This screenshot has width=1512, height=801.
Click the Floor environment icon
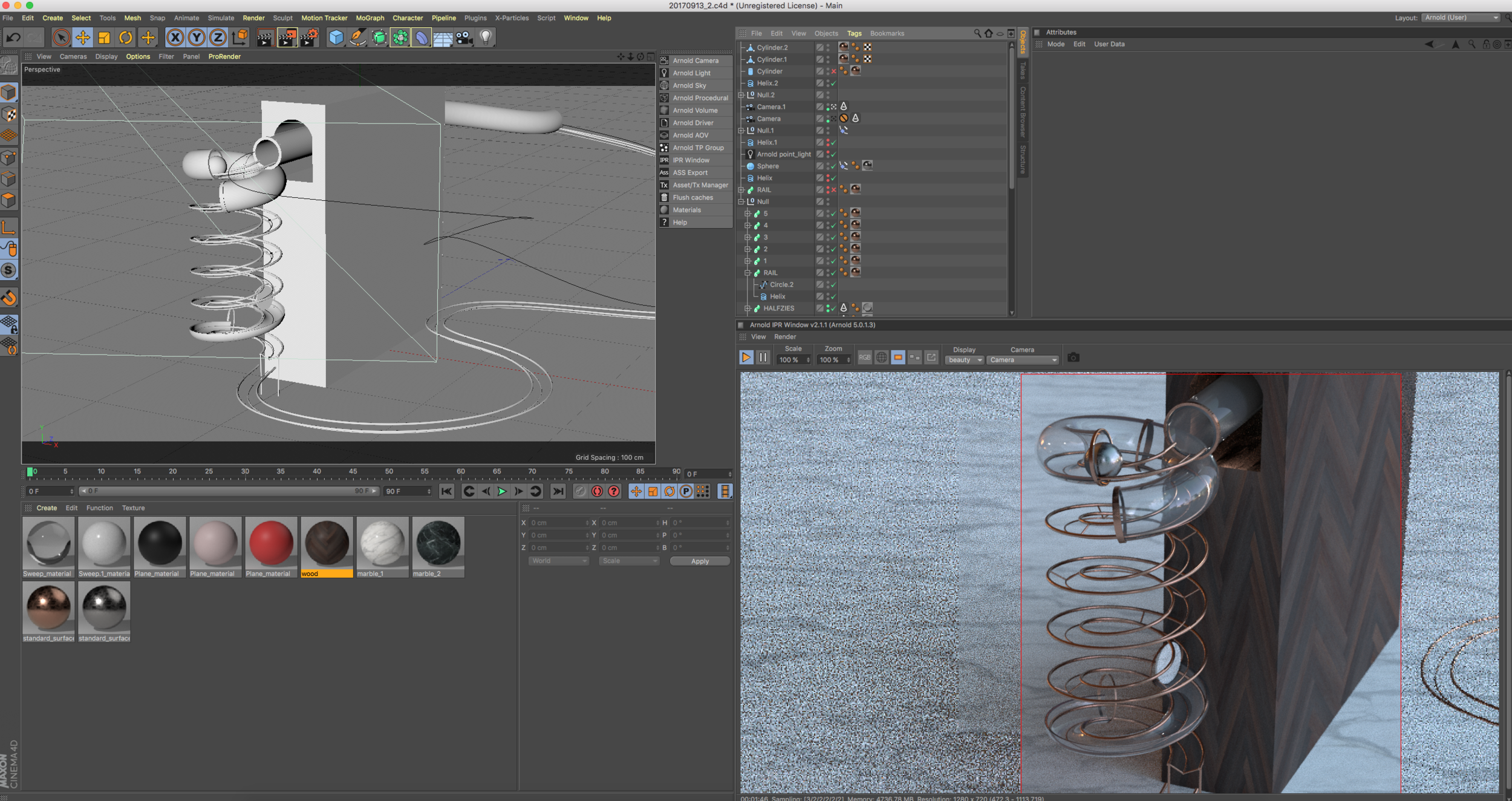click(x=443, y=38)
